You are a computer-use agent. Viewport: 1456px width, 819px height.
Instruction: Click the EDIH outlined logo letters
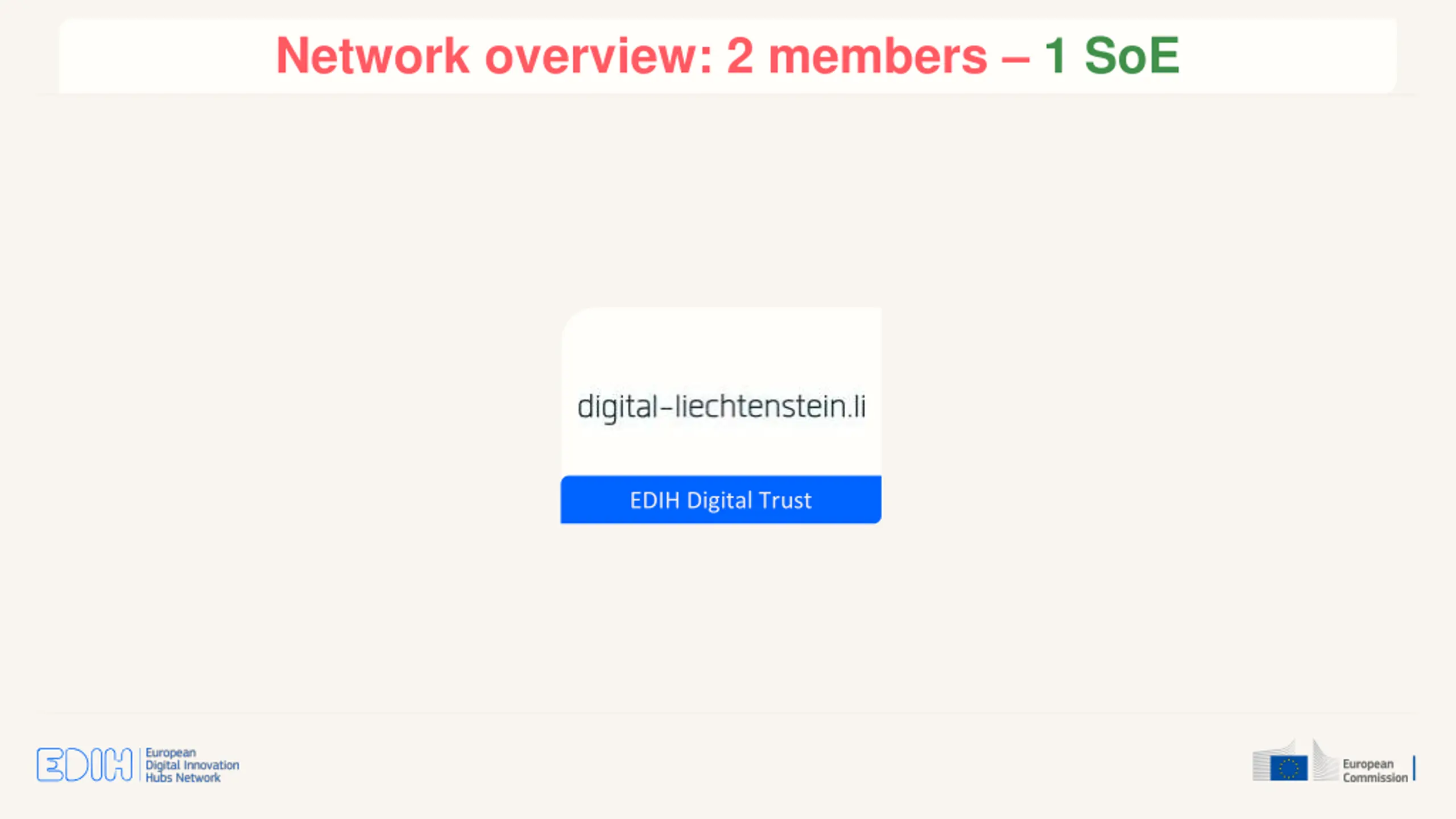85,764
